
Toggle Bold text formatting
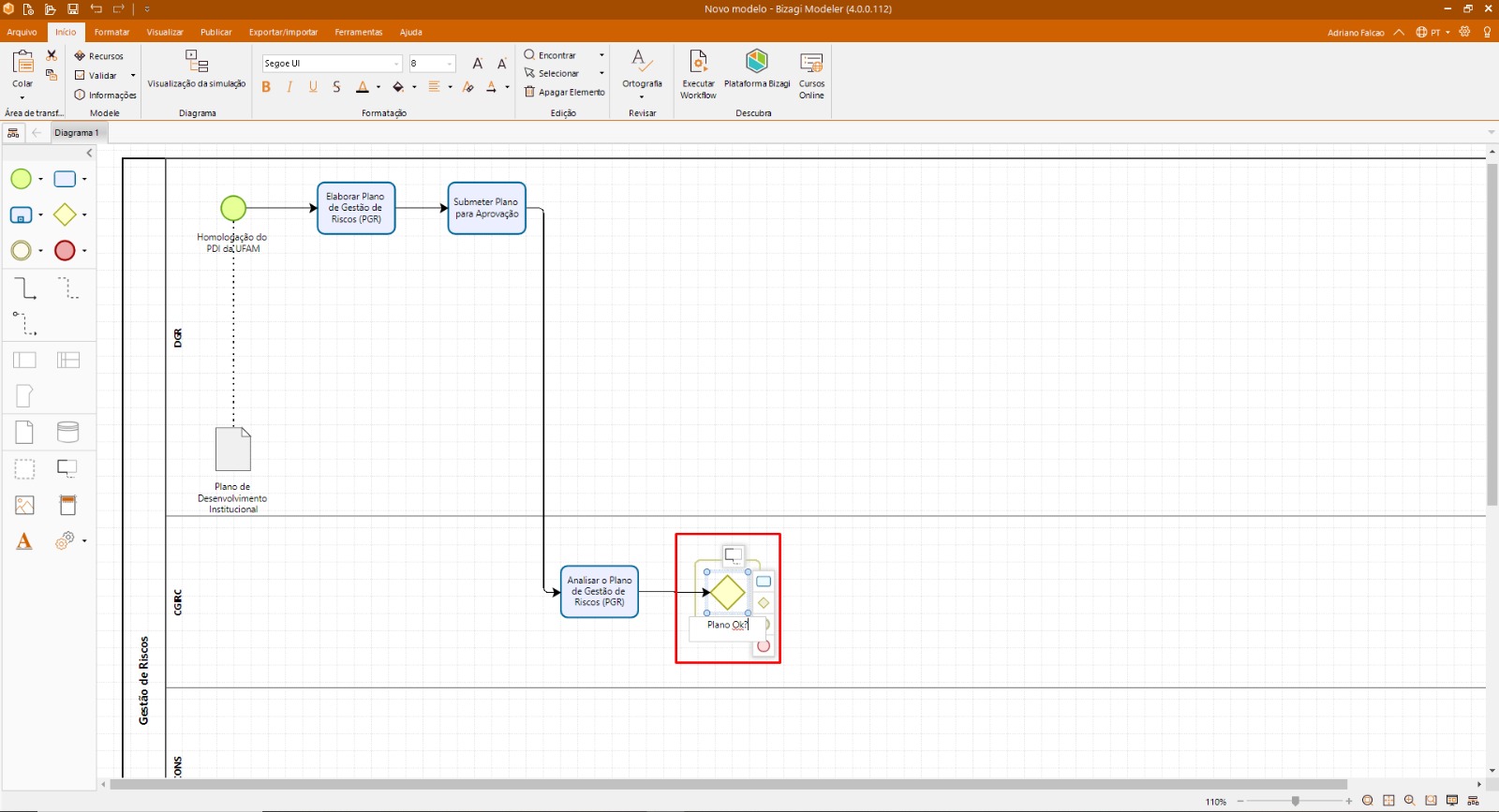pyautogui.click(x=266, y=87)
